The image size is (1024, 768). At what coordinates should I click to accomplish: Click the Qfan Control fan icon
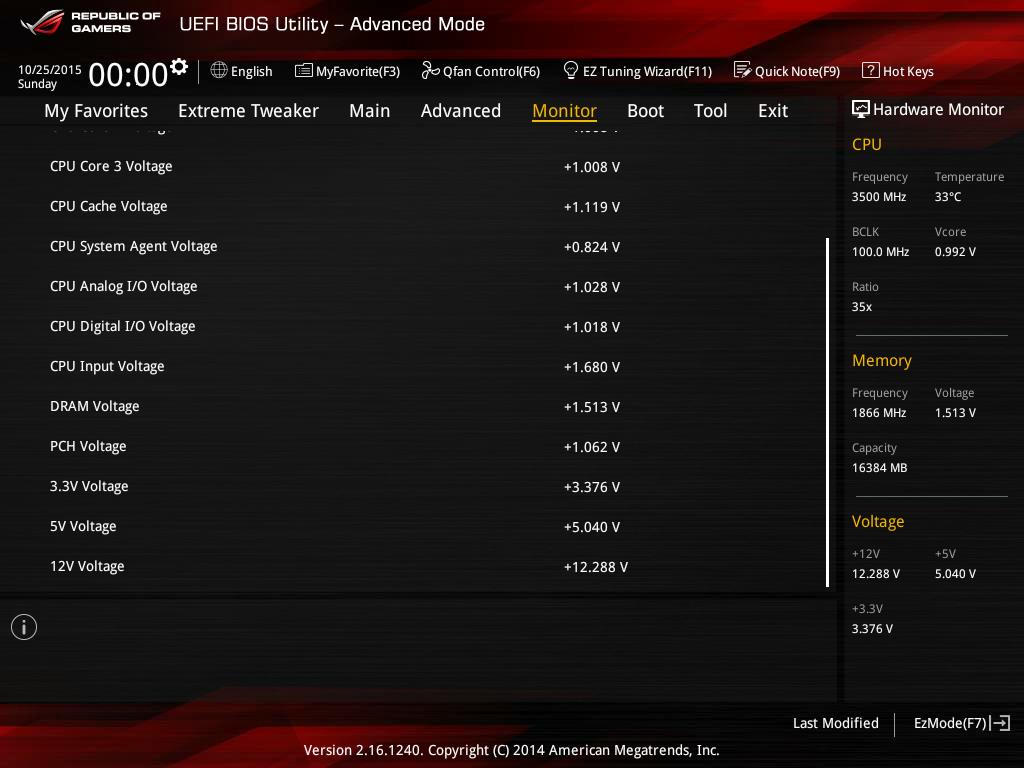[430, 70]
